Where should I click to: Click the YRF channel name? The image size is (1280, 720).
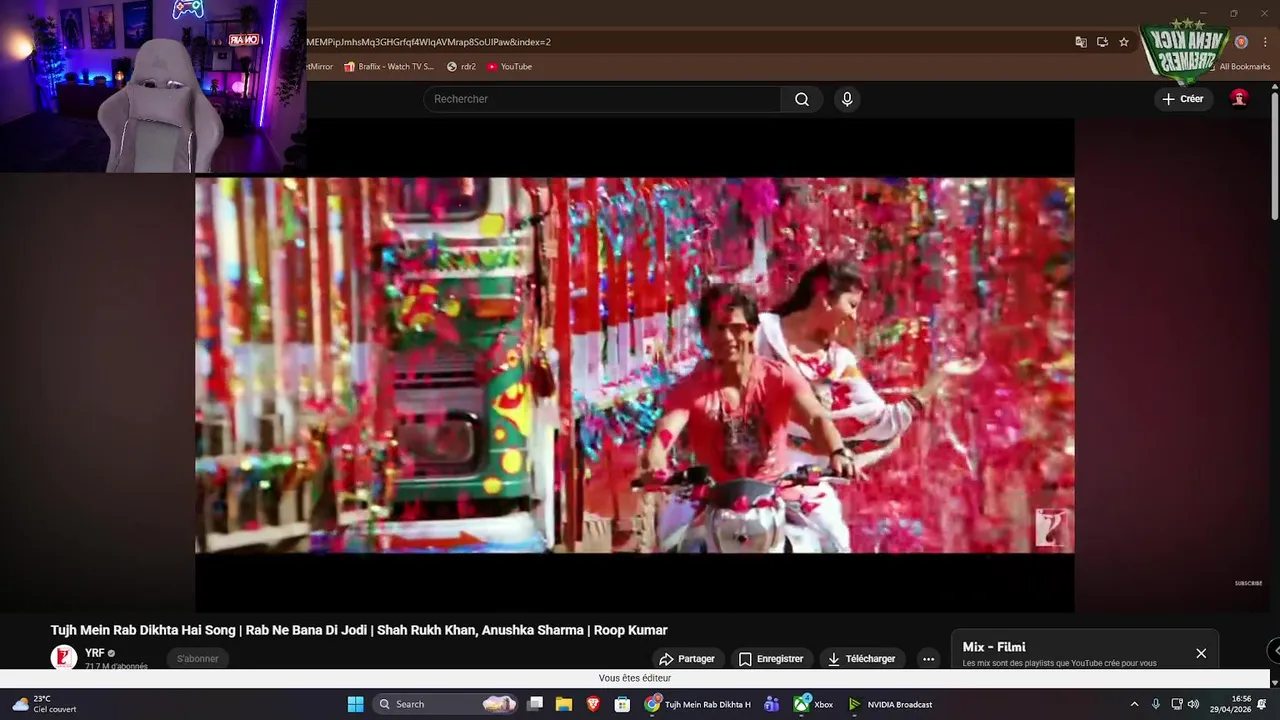pyautogui.click(x=95, y=653)
